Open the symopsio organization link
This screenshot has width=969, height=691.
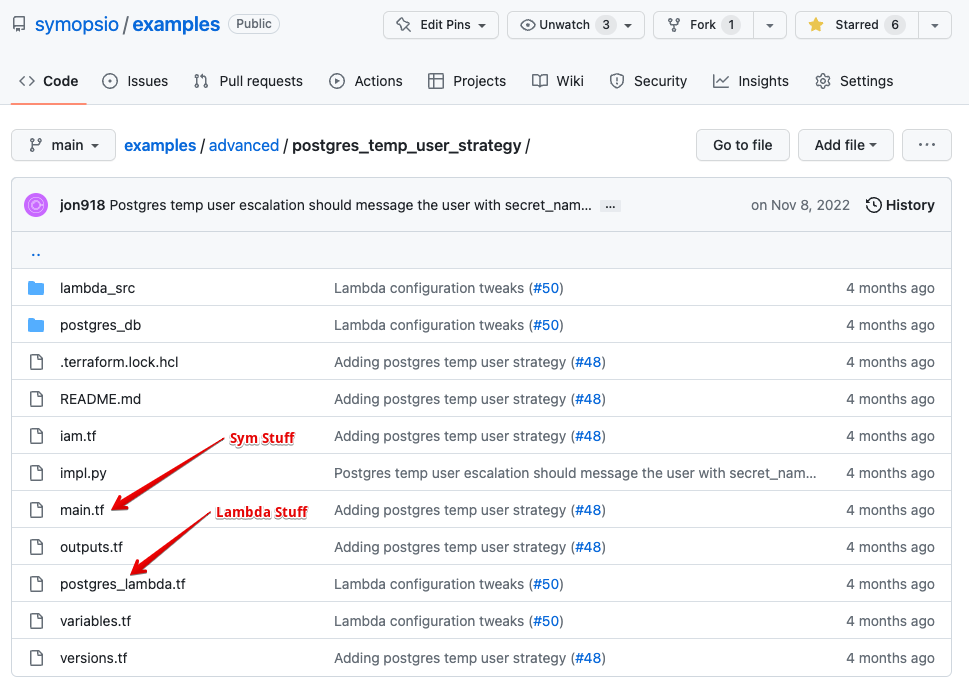[x=77, y=25]
